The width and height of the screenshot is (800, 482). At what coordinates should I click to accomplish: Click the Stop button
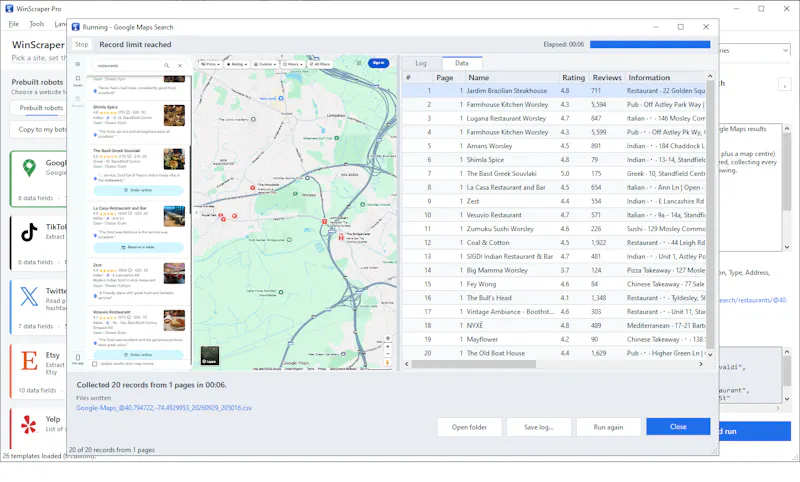tap(82, 44)
